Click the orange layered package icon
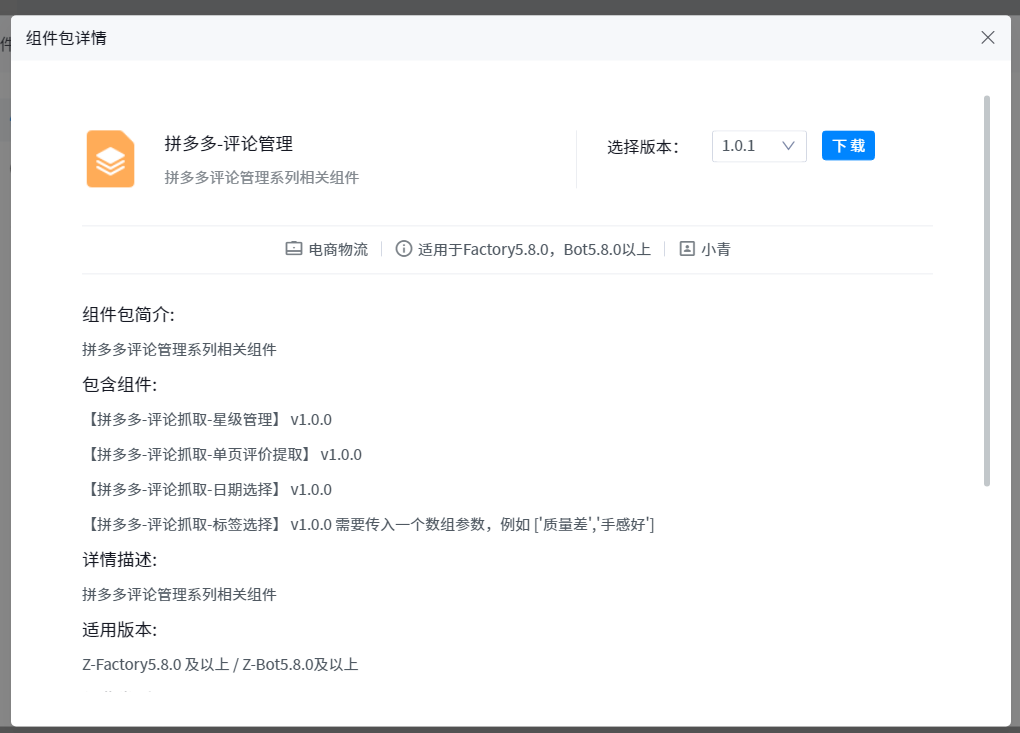The height and width of the screenshot is (733, 1020). pyautogui.click(x=110, y=159)
